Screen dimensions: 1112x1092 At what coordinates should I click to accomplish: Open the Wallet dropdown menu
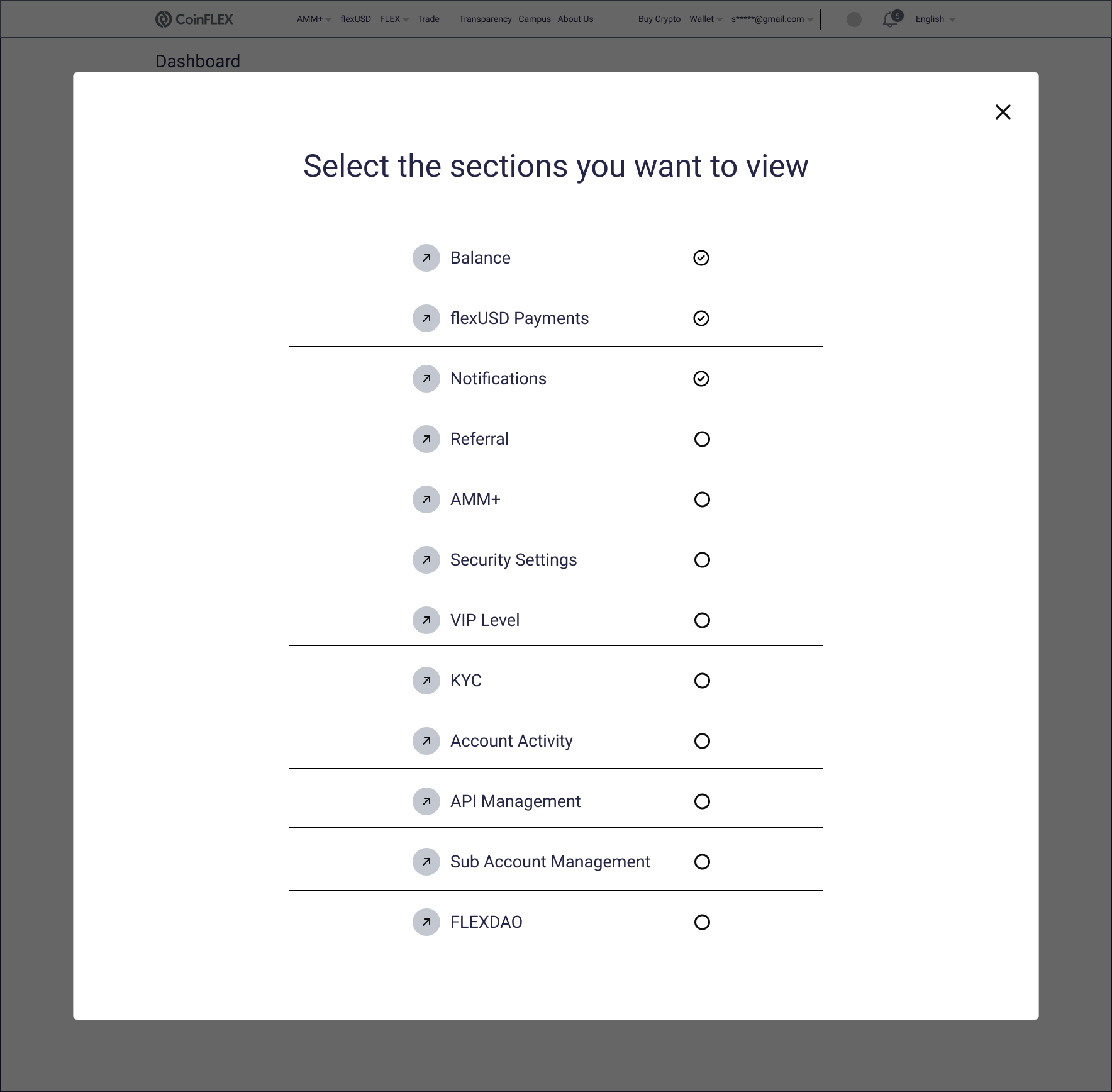point(705,19)
